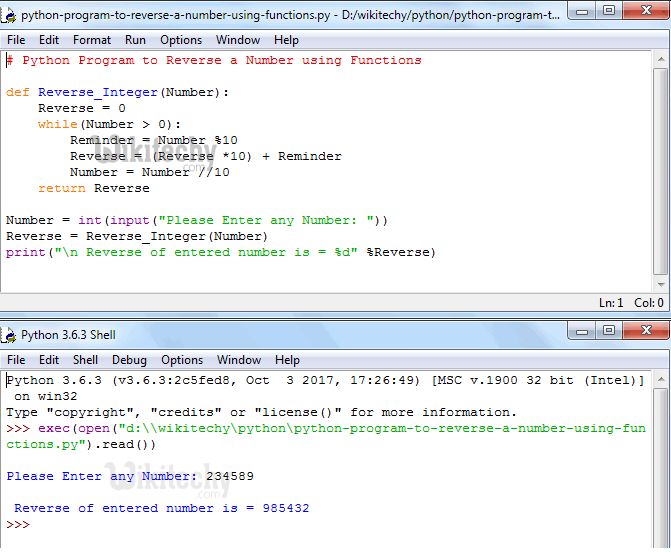
Task: Close the editor window
Action: (x=646, y=11)
